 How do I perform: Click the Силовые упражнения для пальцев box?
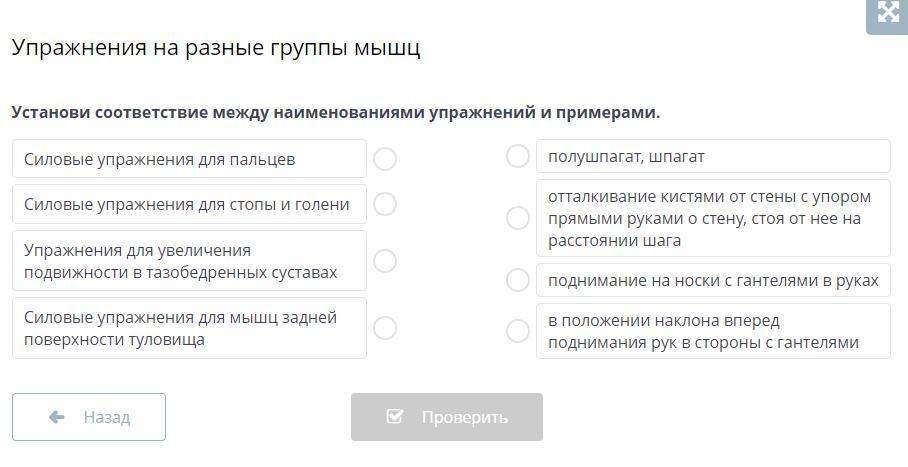point(189,159)
